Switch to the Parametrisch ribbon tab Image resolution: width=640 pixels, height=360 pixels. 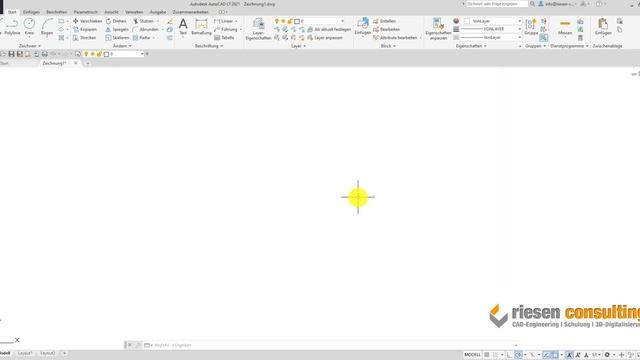[x=85, y=12]
